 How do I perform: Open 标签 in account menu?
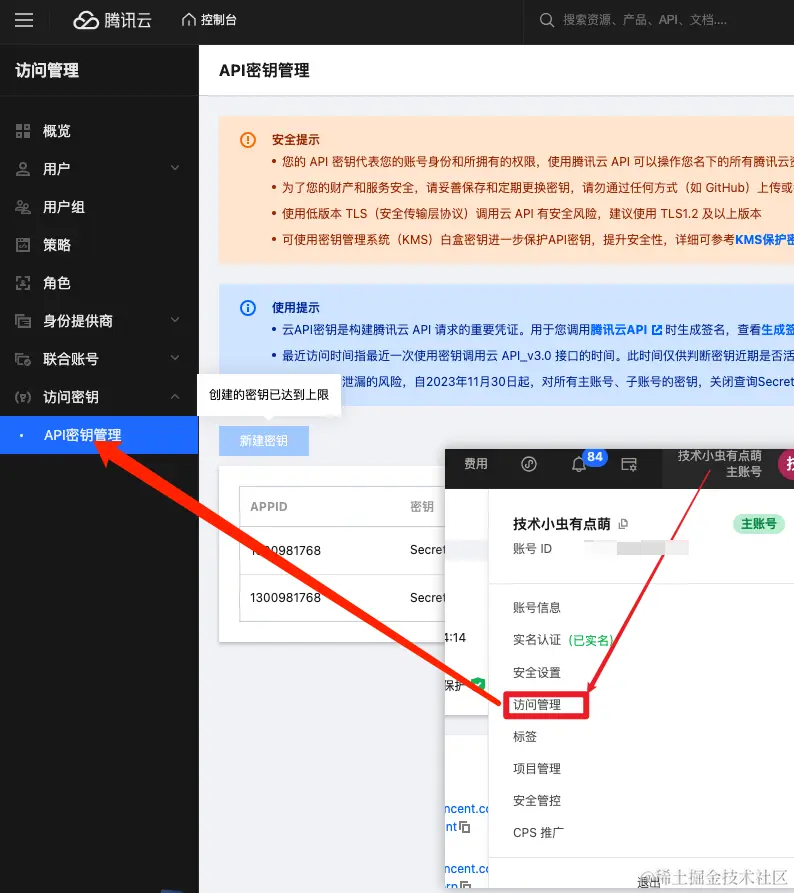525,736
